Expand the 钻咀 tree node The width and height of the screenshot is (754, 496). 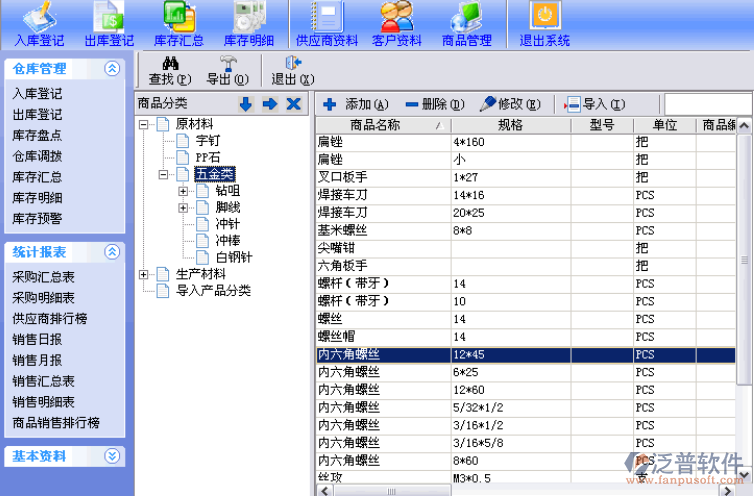click(x=183, y=191)
